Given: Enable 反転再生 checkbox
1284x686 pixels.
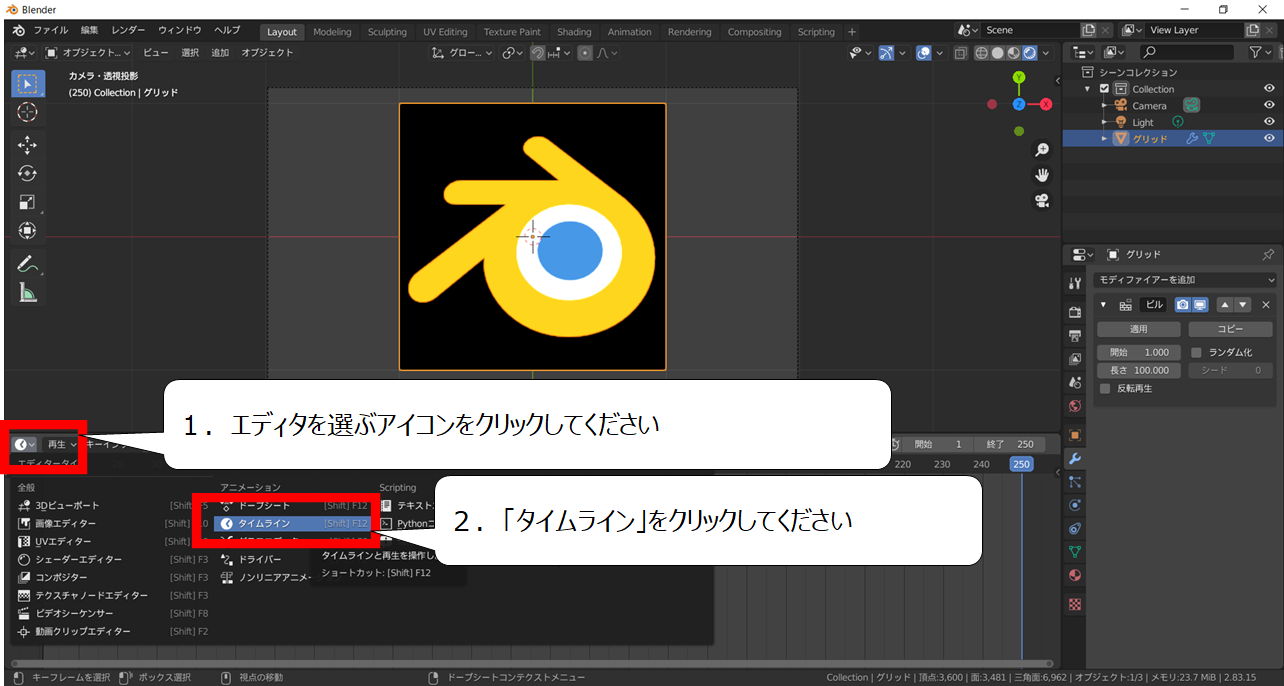Looking at the screenshot, I should coord(1105,388).
